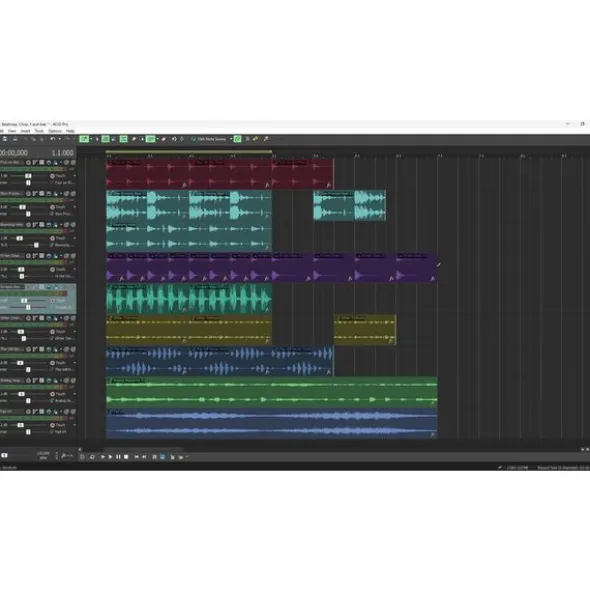Click the pencil envelope tool icon
The width and height of the screenshot is (590, 591).
pyautogui.click(x=133, y=139)
